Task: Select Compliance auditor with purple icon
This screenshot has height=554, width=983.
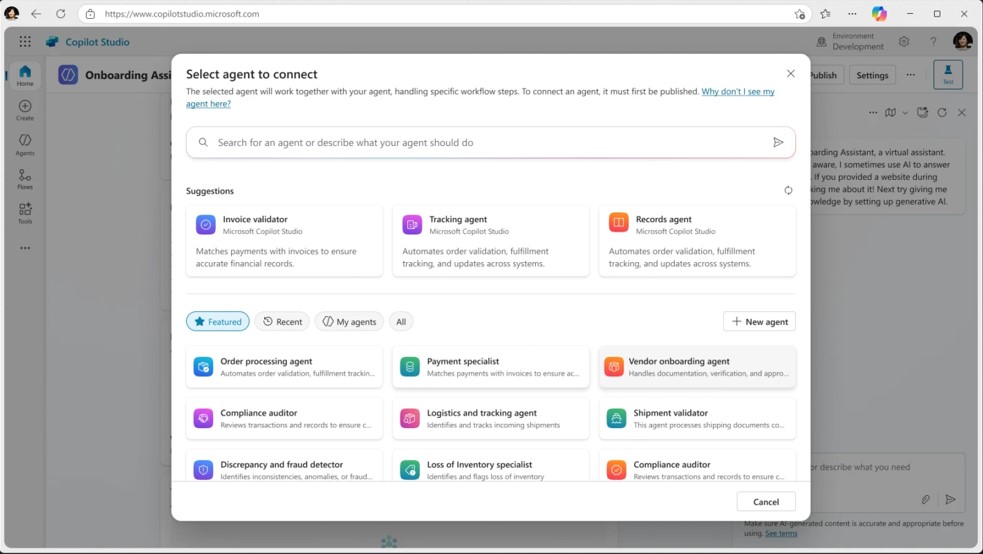Action: [x=284, y=418]
